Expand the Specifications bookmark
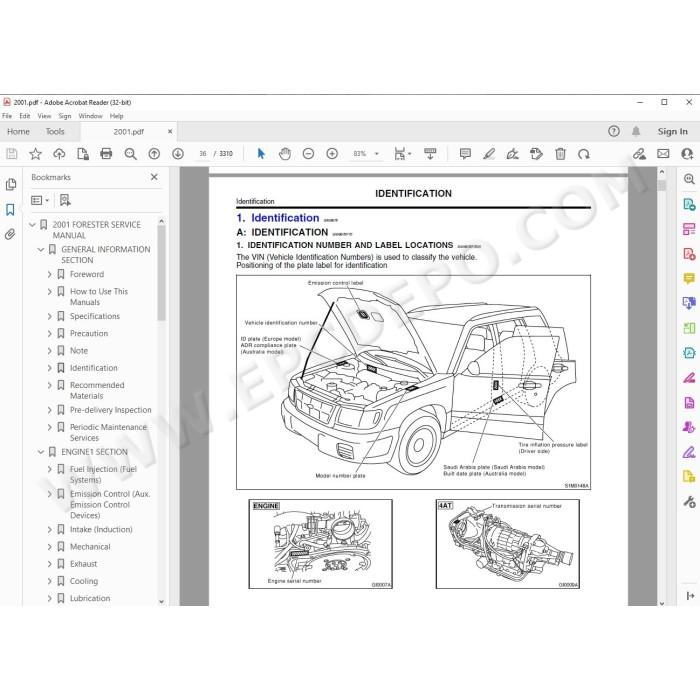Screen dimensions: 700x700 [50, 317]
